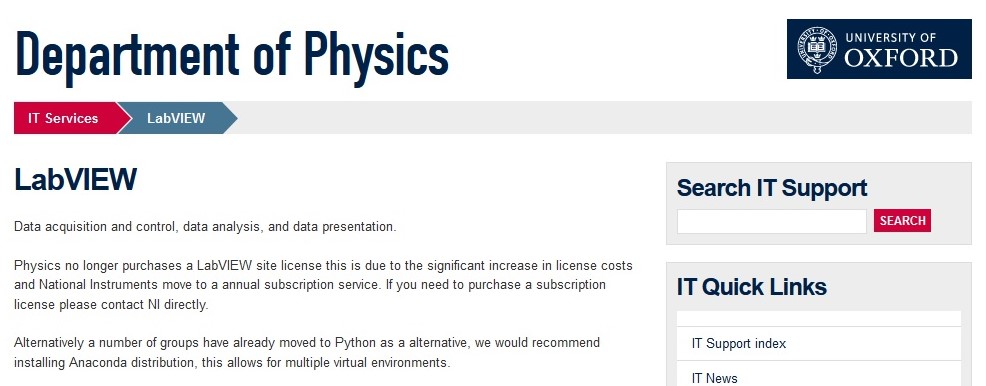Image resolution: width=986 pixels, height=386 pixels.
Task: Click the 'Data acquisition and control' sentence
Action: [205, 227]
